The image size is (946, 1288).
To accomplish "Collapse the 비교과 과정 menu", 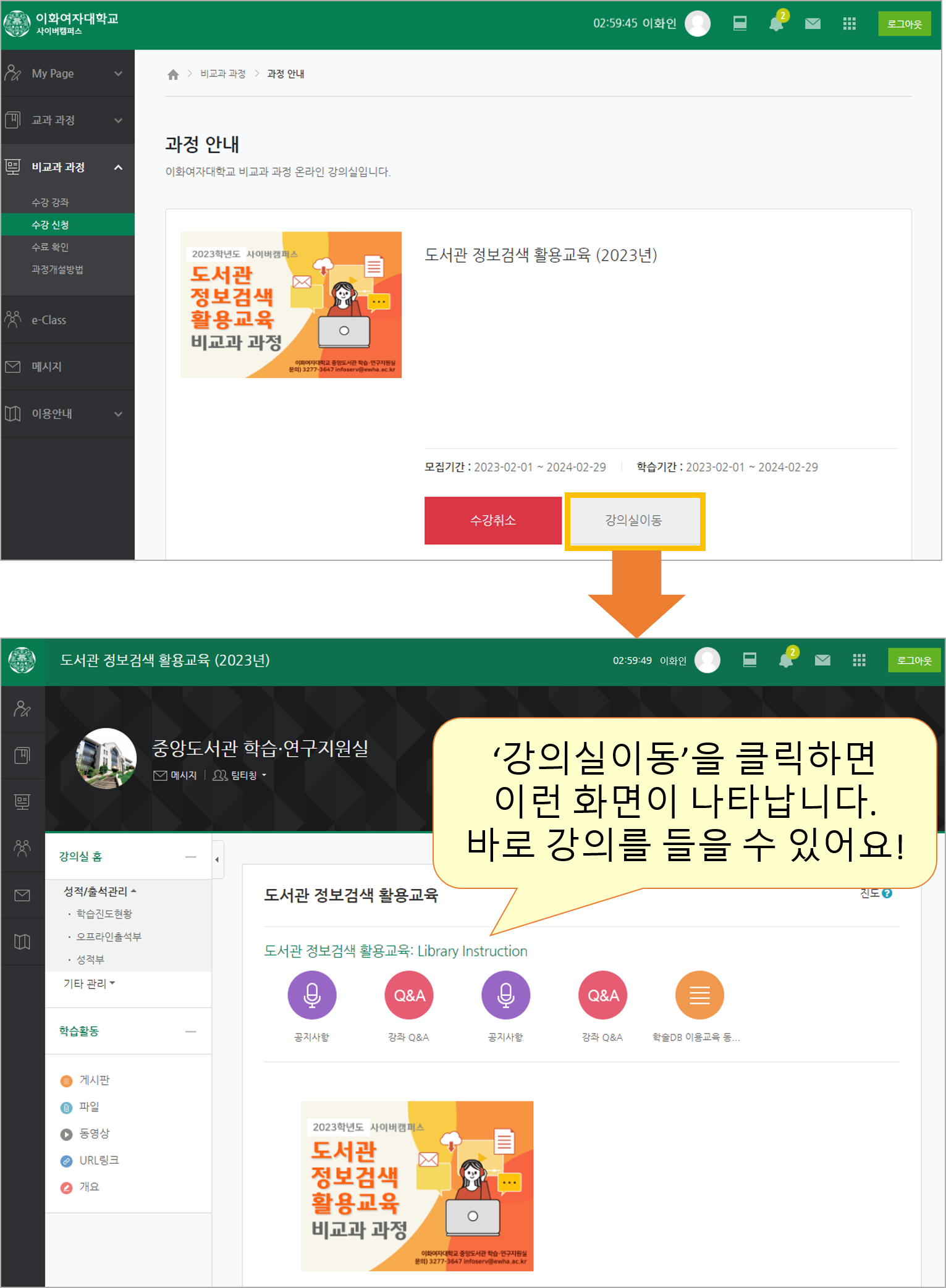I will [67, 167].
